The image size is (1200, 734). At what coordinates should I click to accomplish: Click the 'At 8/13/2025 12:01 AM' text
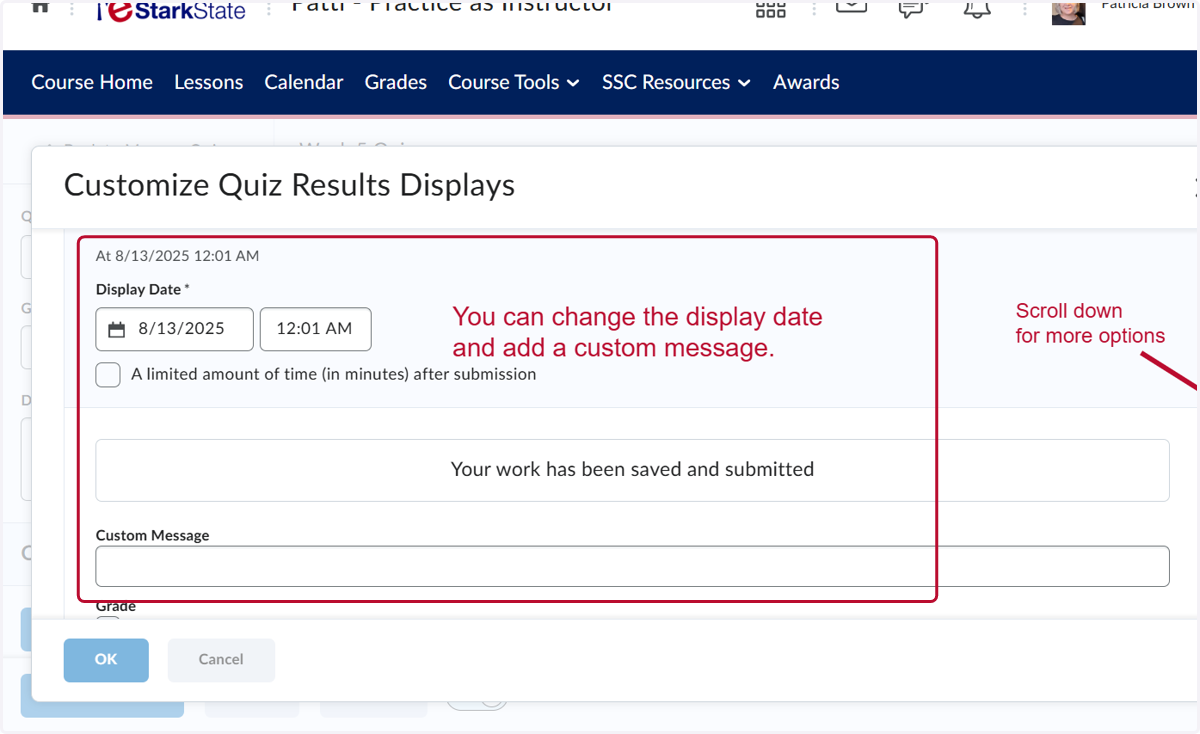(177, 256)
